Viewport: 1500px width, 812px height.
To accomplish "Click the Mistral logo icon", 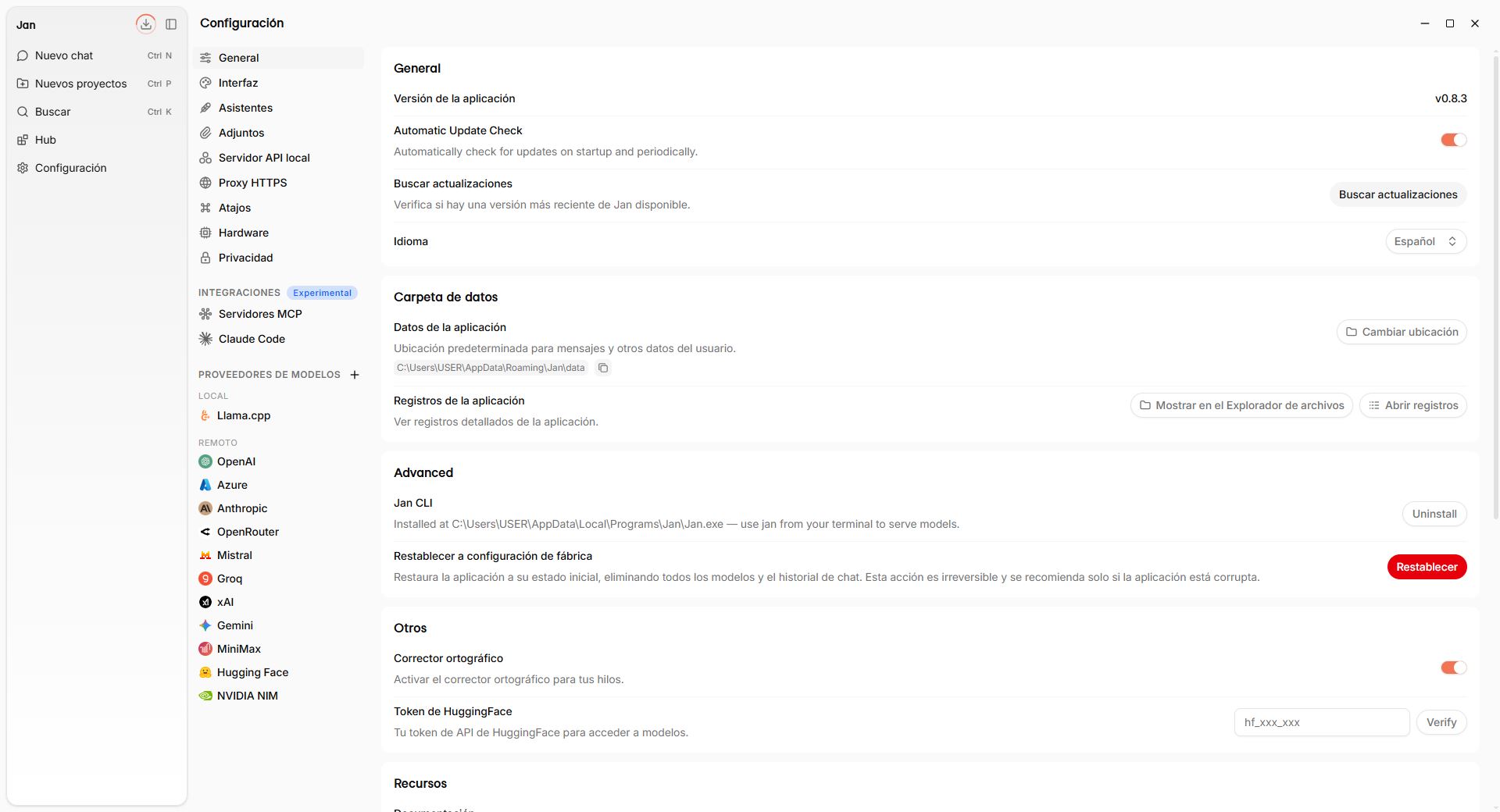I will (x=205, y=555).
